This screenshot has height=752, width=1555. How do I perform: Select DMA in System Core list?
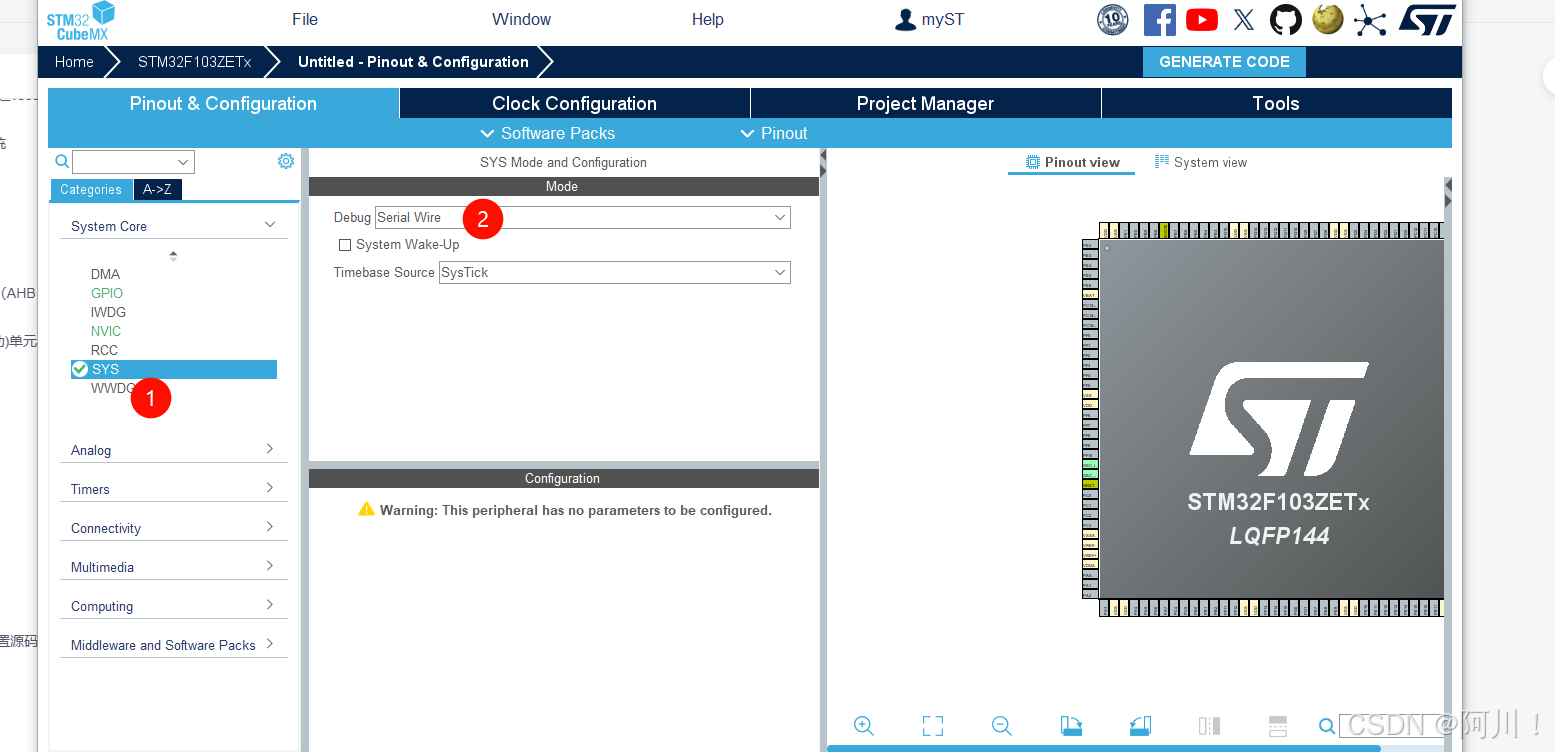pos(105,274)
